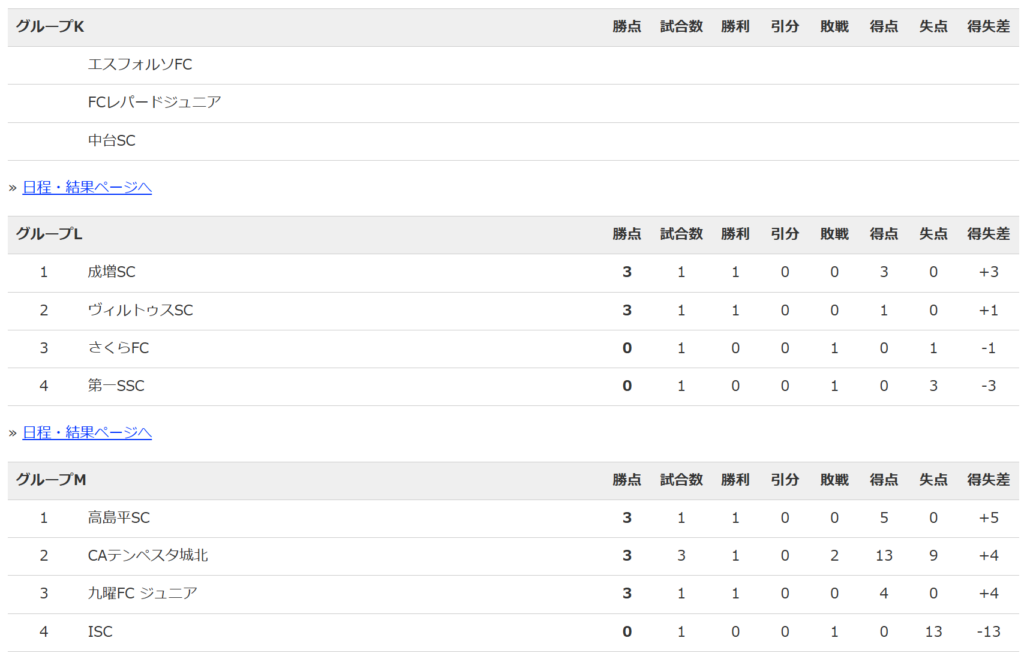Image resolution: width=1024 pixels, height=659 pixels.
Task: Click the 勝点 column header in Group K
Action: click(x=627, y=27)
